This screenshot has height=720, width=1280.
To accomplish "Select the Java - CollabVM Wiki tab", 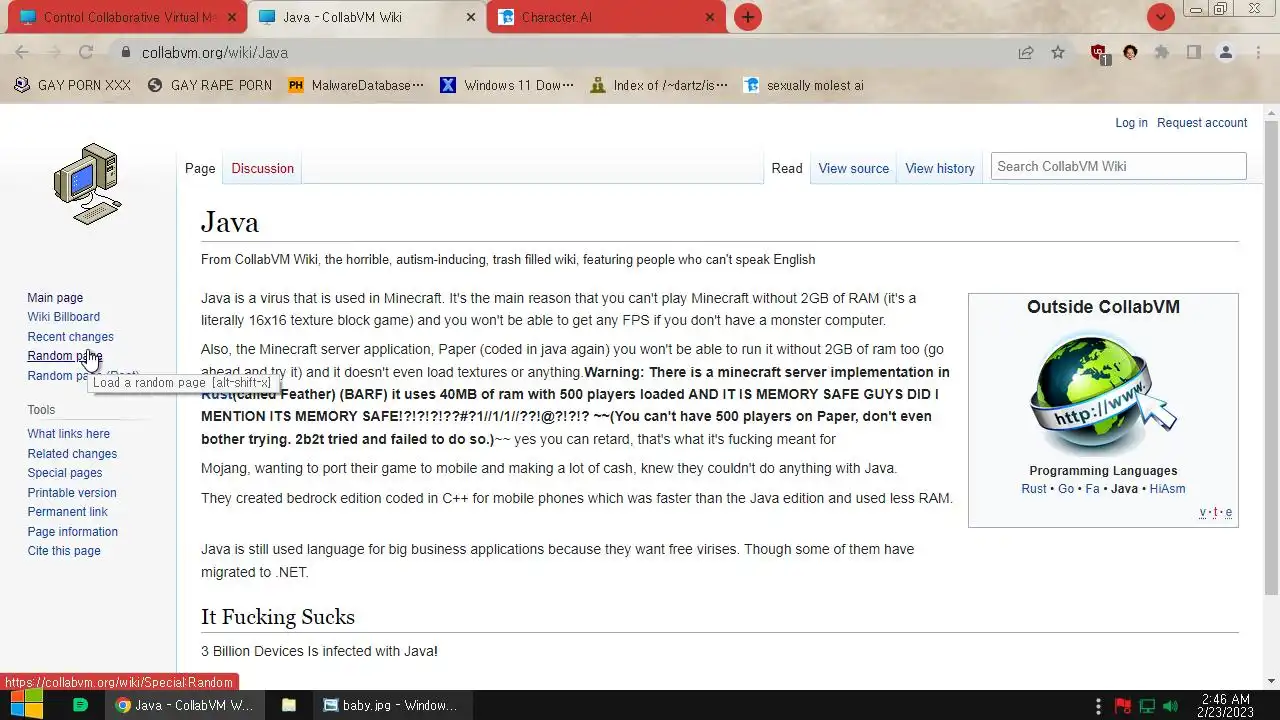I will 367,17.
